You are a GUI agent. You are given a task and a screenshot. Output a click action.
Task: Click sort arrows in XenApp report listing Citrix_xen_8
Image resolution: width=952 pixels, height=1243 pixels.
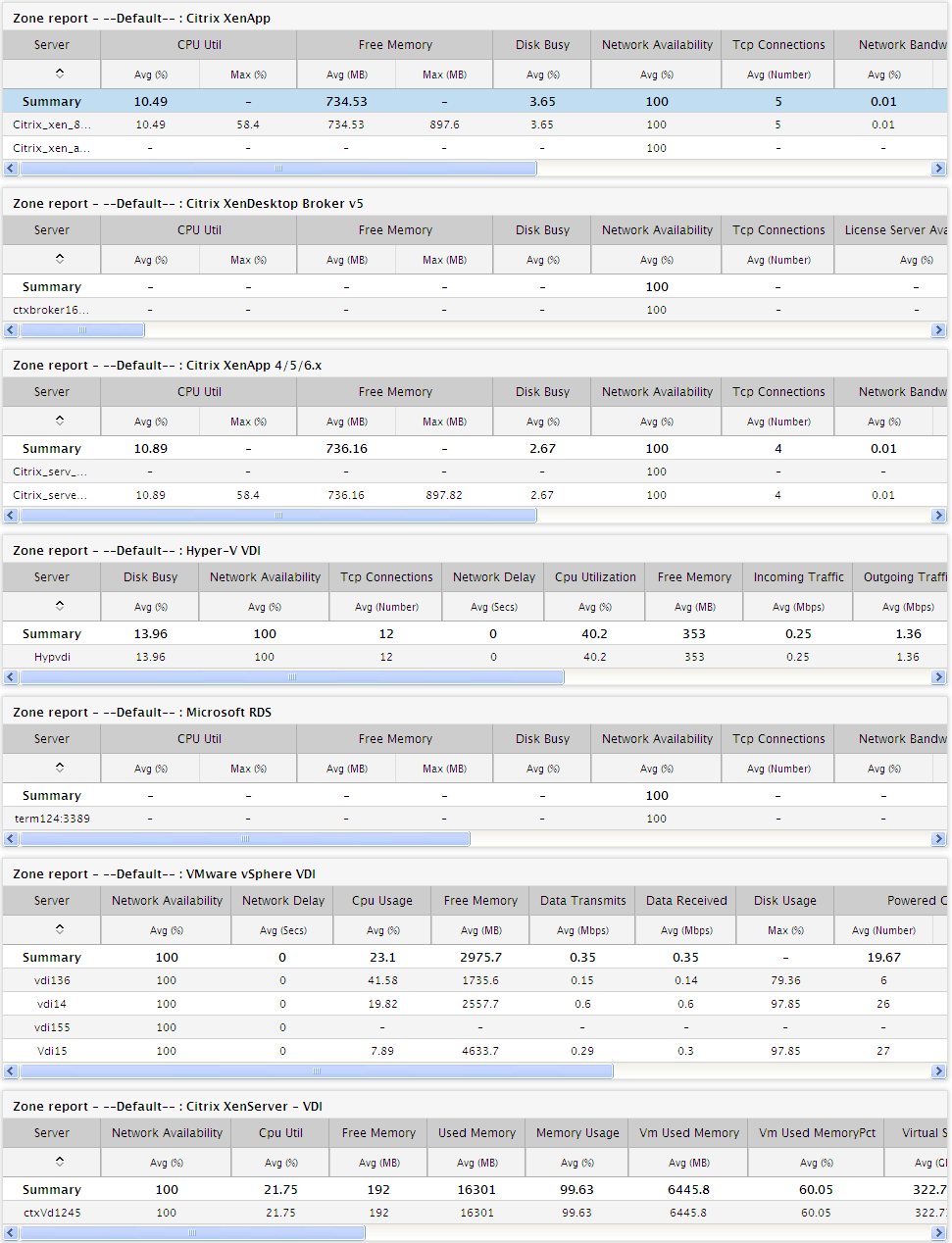point(60,73)
